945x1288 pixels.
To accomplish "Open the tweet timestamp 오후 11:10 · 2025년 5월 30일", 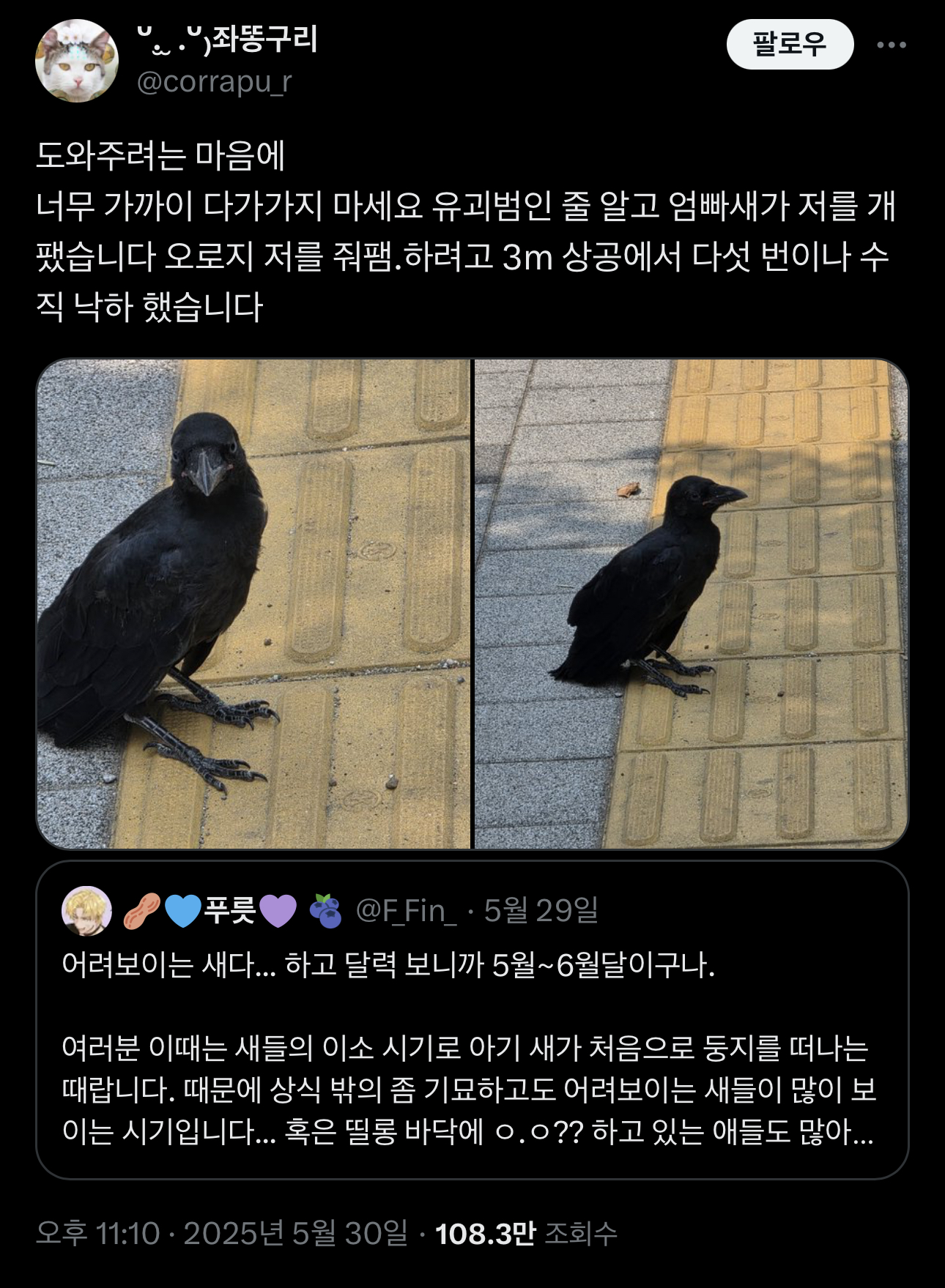I will (222, 1233).
